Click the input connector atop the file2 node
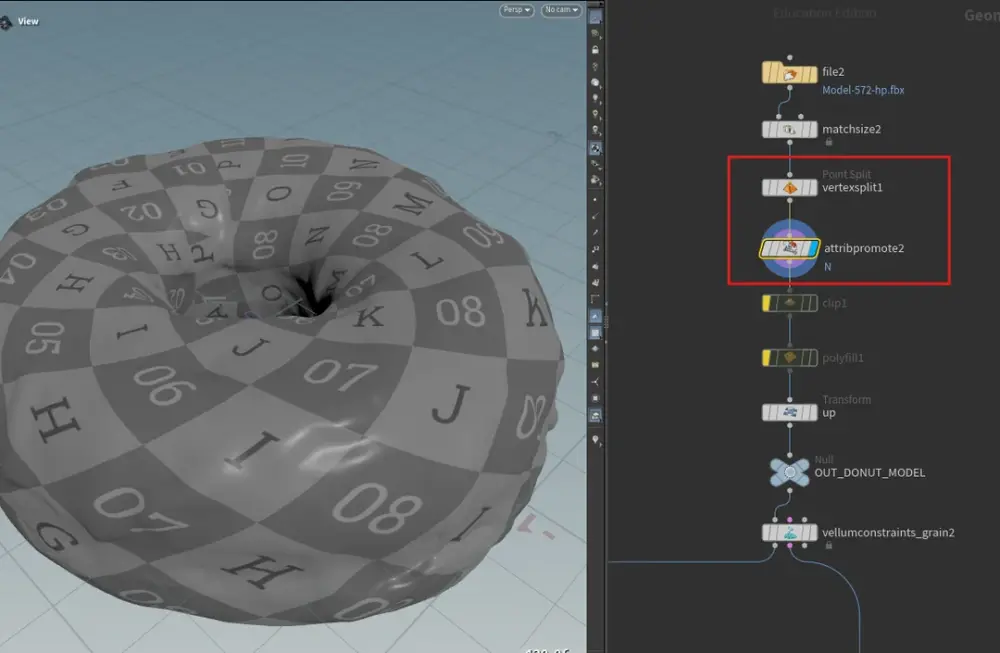The height and width of the screenshot is (653, 1000). (790, 58)
